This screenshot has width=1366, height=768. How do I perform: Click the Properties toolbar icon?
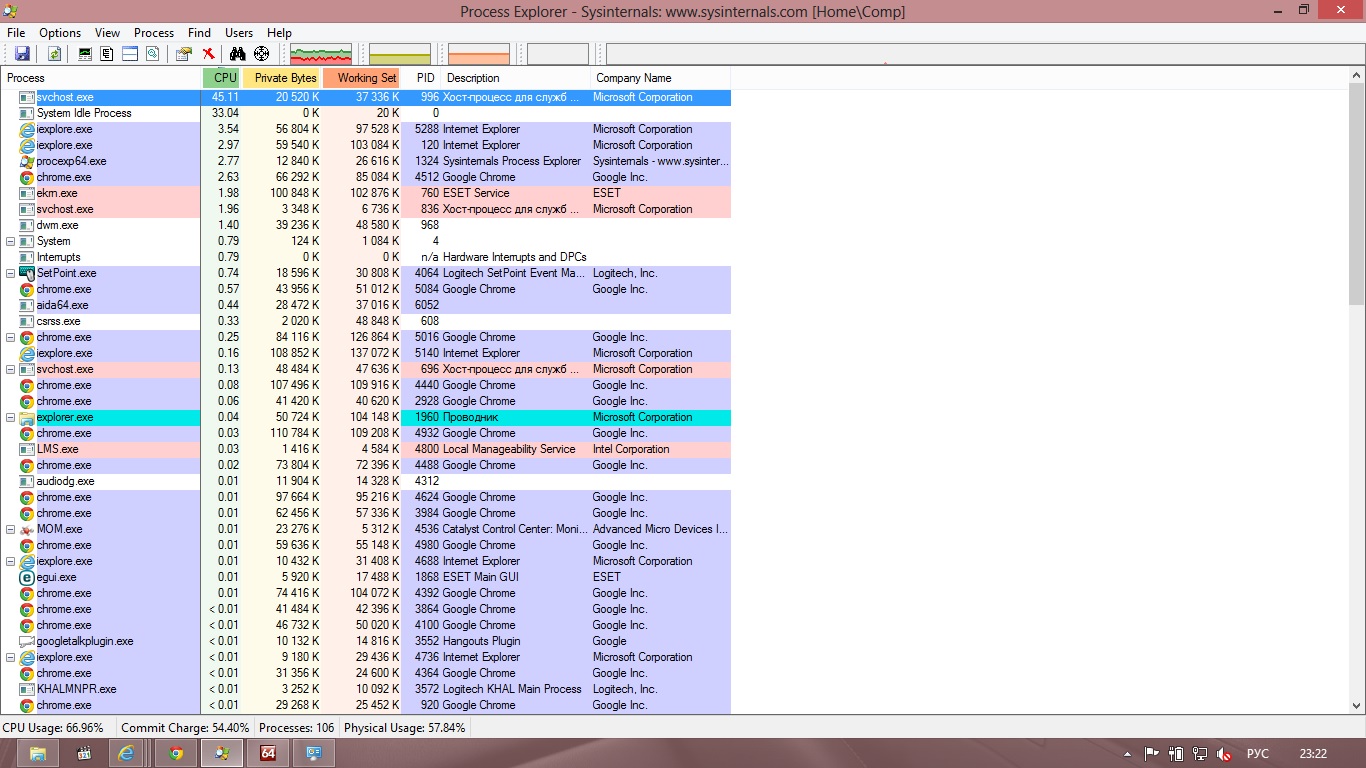tap(183, 54)
